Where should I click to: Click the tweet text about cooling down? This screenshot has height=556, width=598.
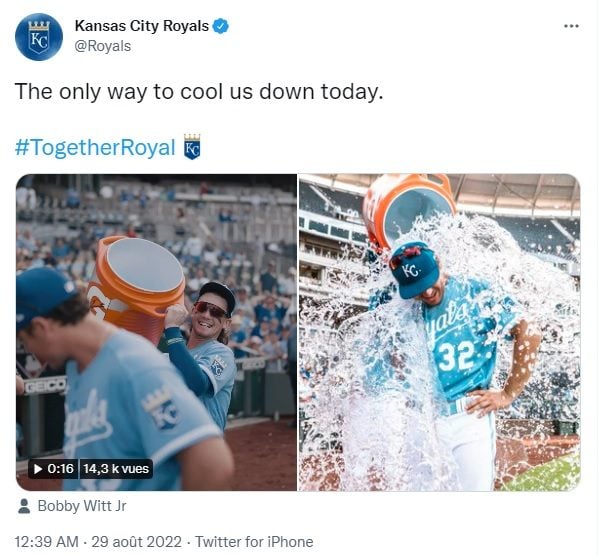(x=199, y=92)
